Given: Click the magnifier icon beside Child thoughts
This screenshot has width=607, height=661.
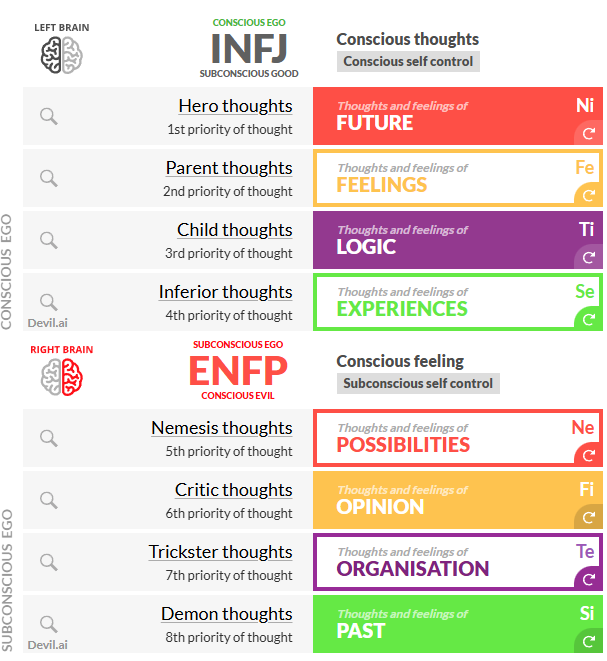Looking at the screenshot, I should point(49,240).
